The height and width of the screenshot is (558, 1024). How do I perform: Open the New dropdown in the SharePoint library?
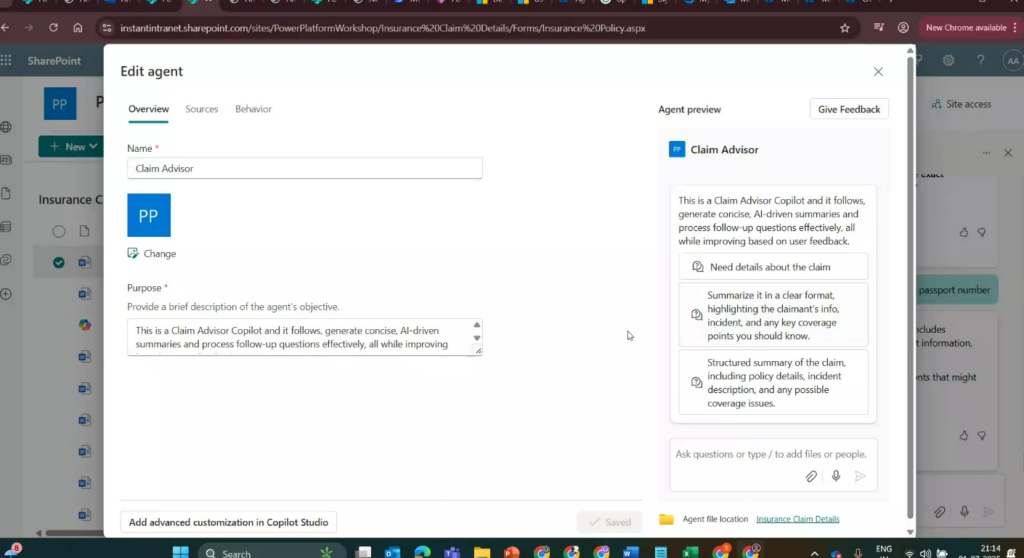[x=71, y=146]
